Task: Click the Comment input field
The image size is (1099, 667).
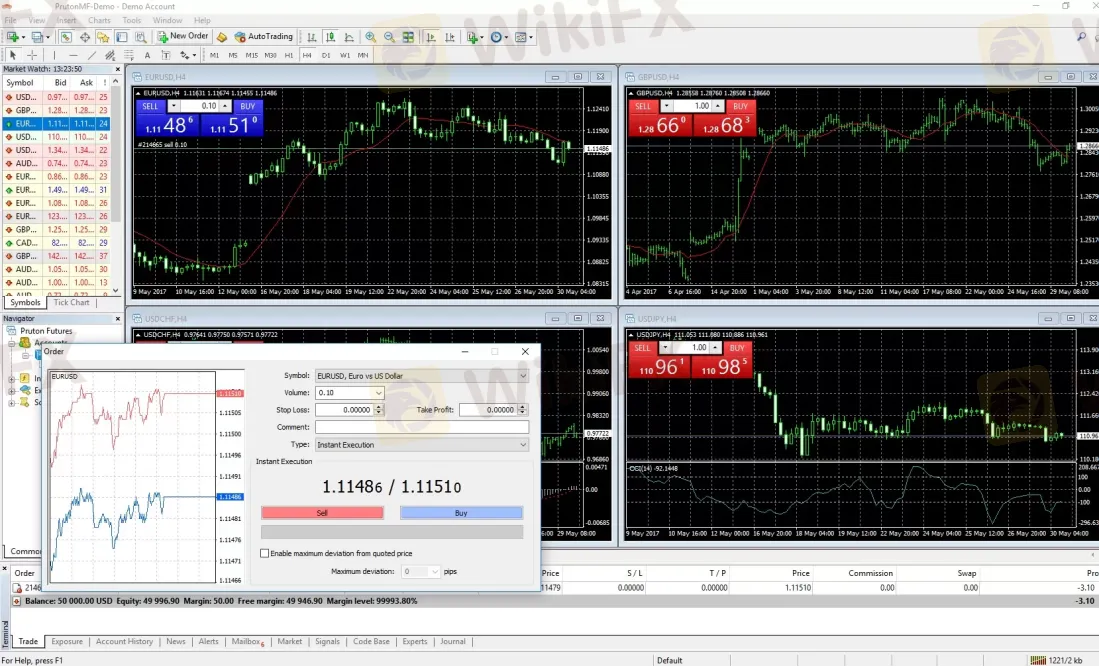Action: [422, 427]
